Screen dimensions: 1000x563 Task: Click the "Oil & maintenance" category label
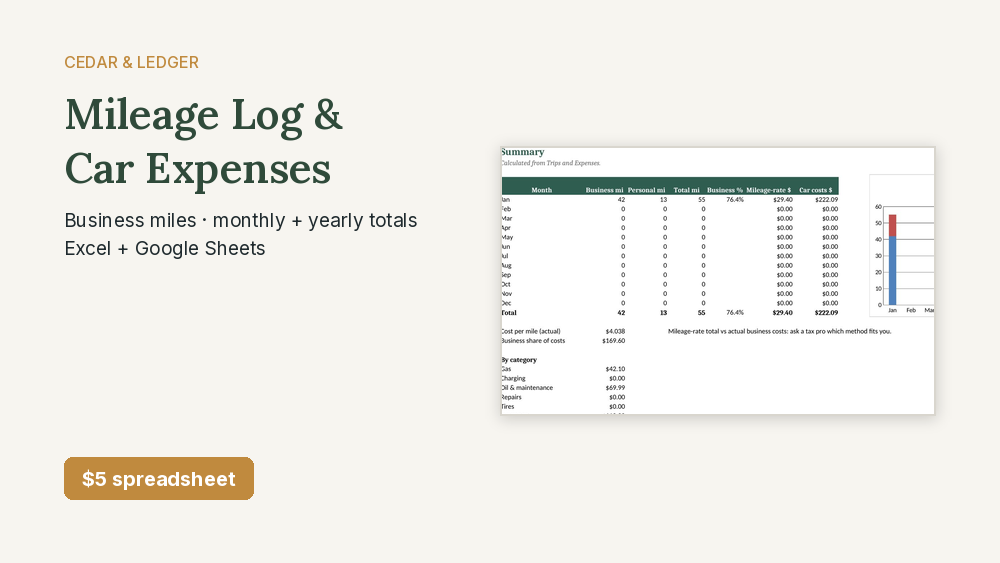point(527,388)
